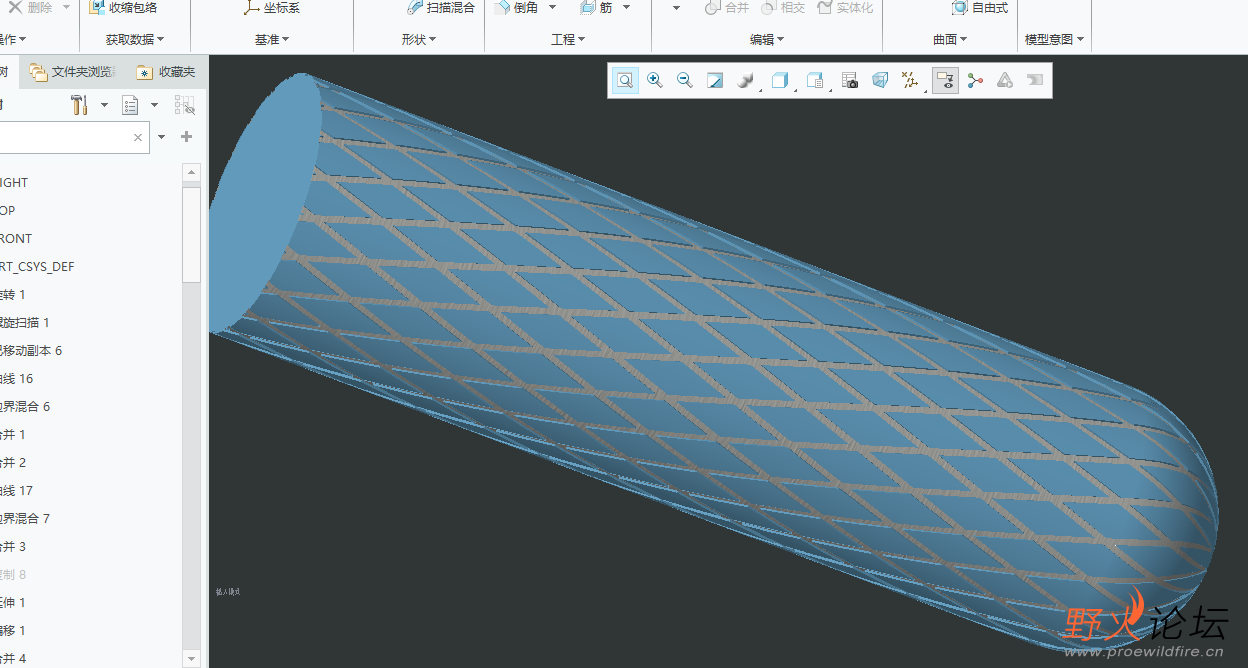Screen dimensions: 1248x668
Task: Select the RONT datum plane tree item
Action: (x=17, y=239)
